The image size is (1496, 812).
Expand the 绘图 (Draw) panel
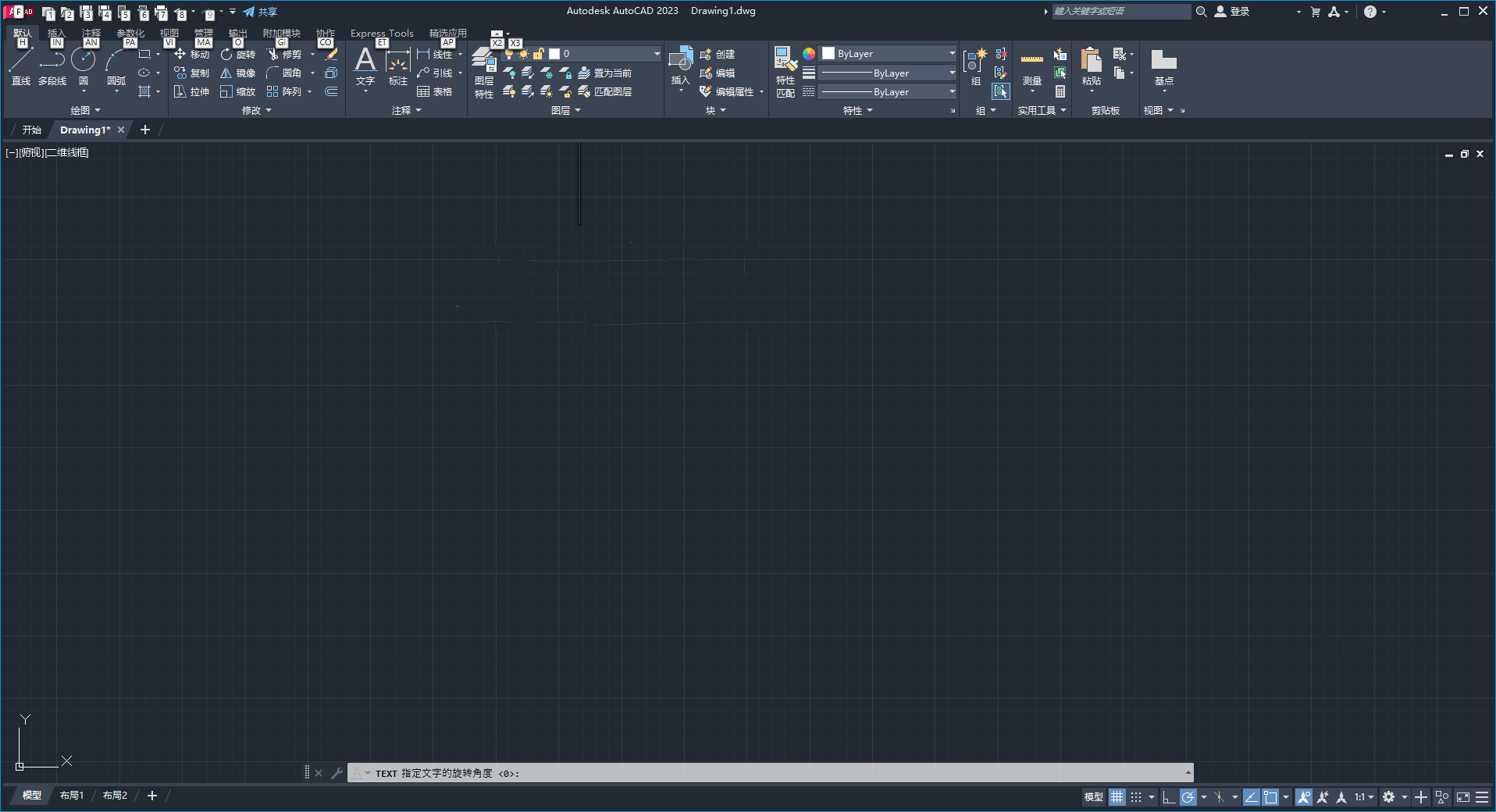point(86,111)
